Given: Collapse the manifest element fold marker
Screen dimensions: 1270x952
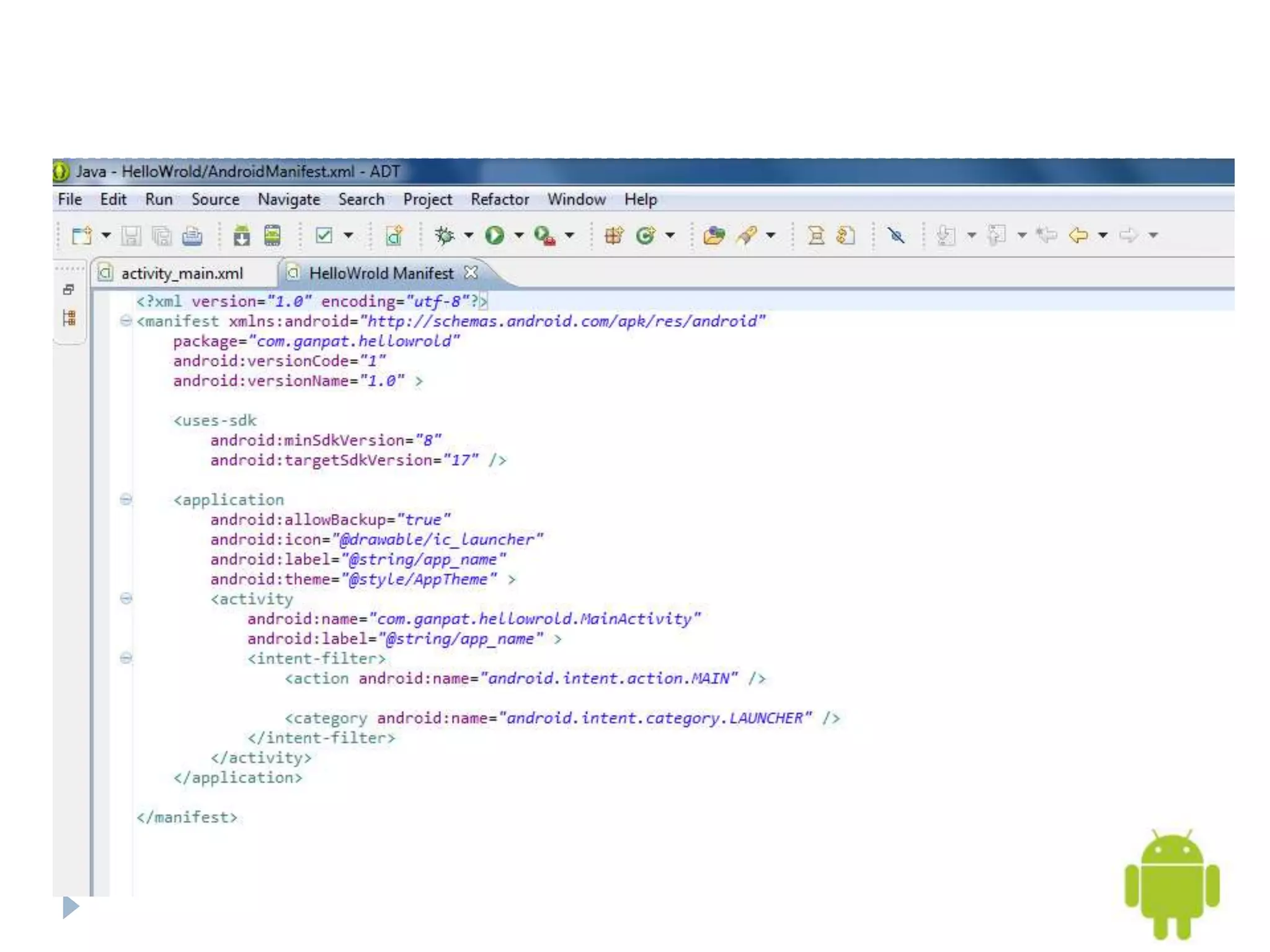Looking at the screenshot, I should (x=126, y=321).
